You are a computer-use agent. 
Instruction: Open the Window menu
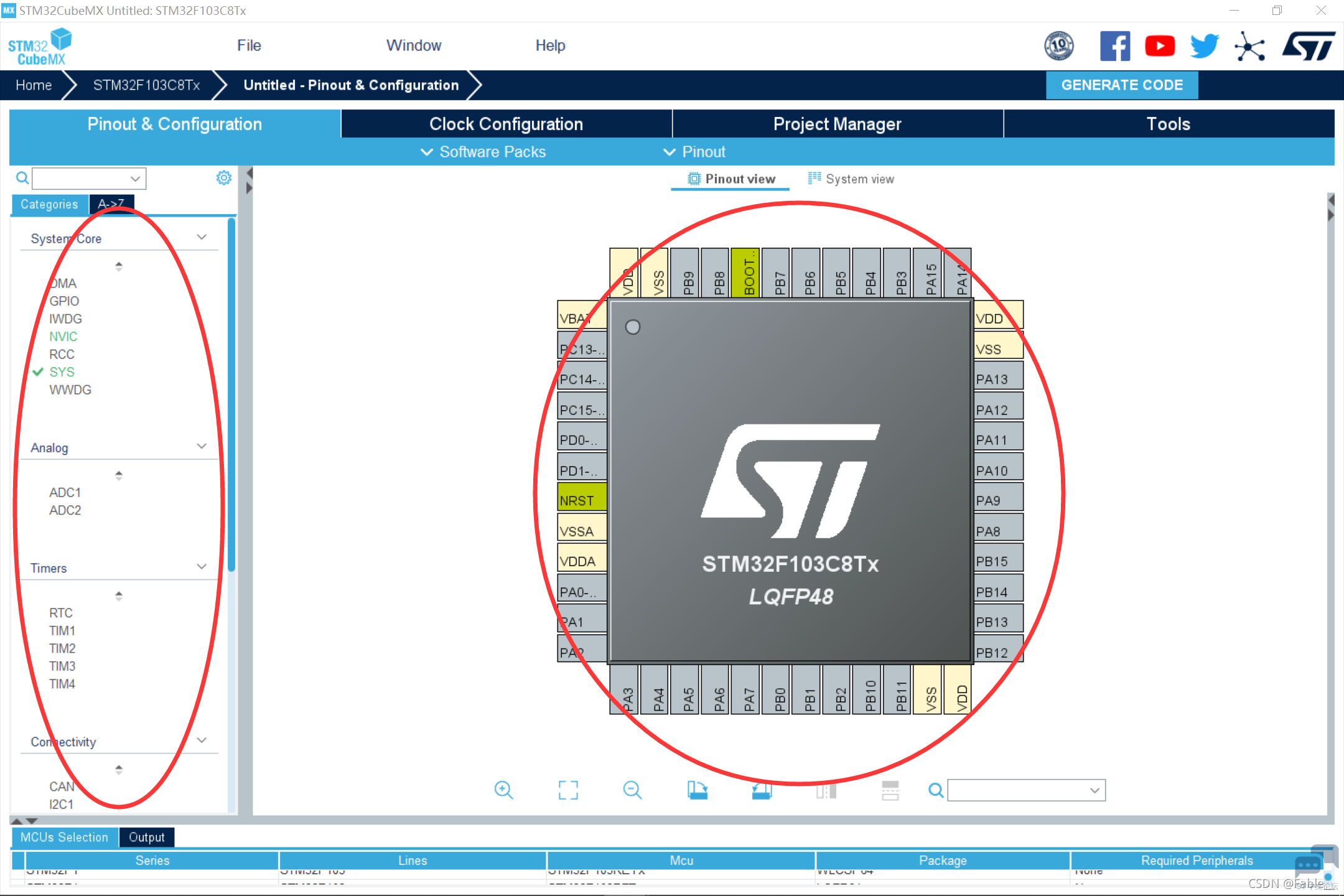(414, 45)
